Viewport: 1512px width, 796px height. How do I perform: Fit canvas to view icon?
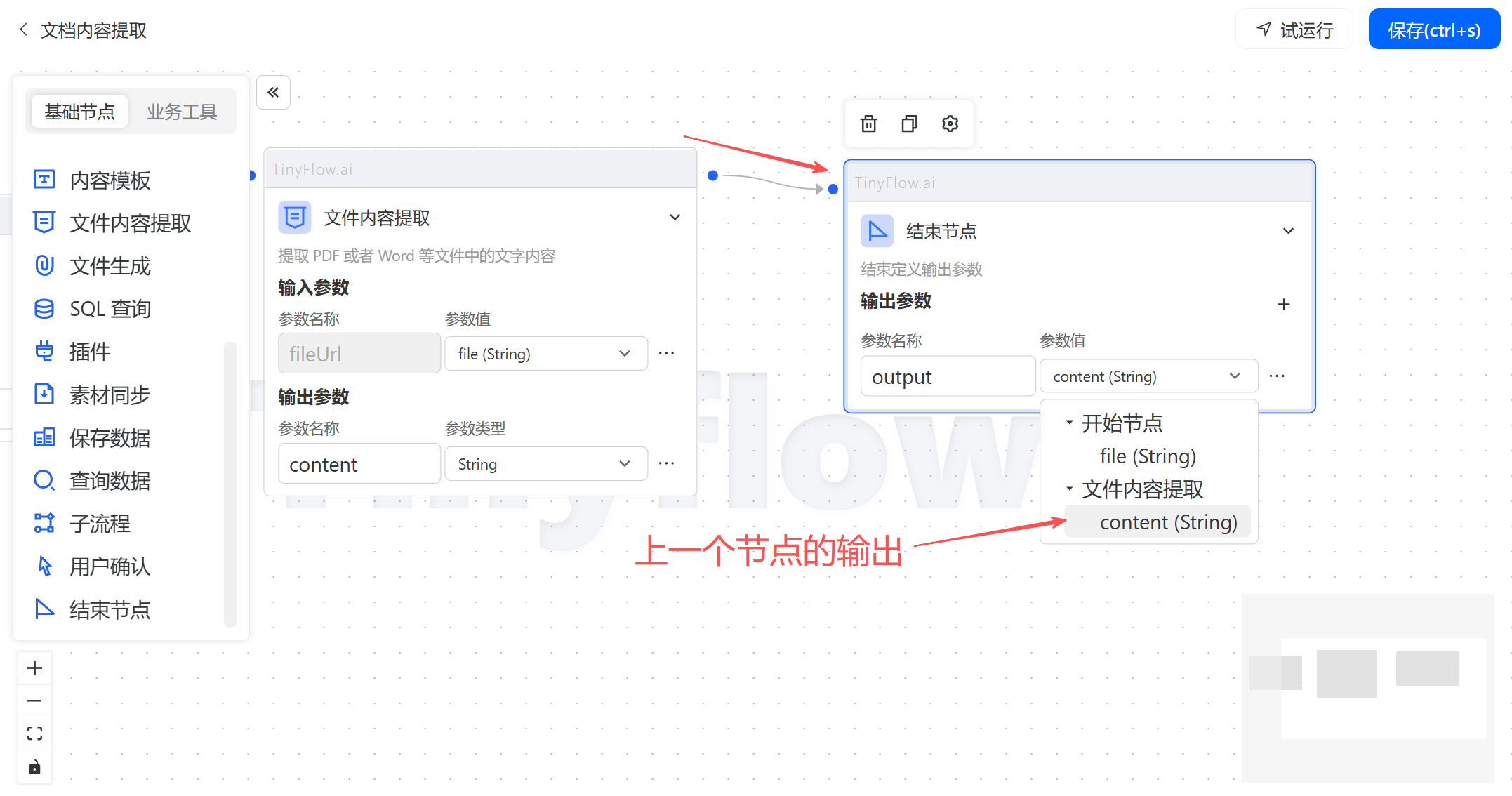[x=34, y=734]
